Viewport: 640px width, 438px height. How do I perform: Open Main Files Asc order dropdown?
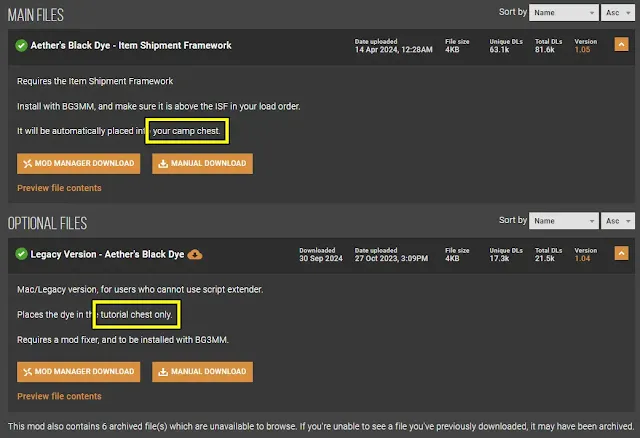click(618, 13)
